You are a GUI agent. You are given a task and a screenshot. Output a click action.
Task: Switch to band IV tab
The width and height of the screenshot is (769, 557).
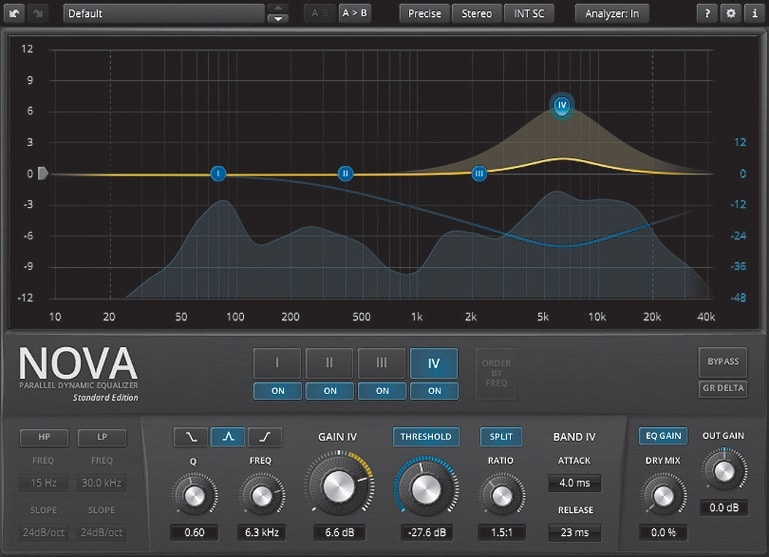(x=434, y=363)
